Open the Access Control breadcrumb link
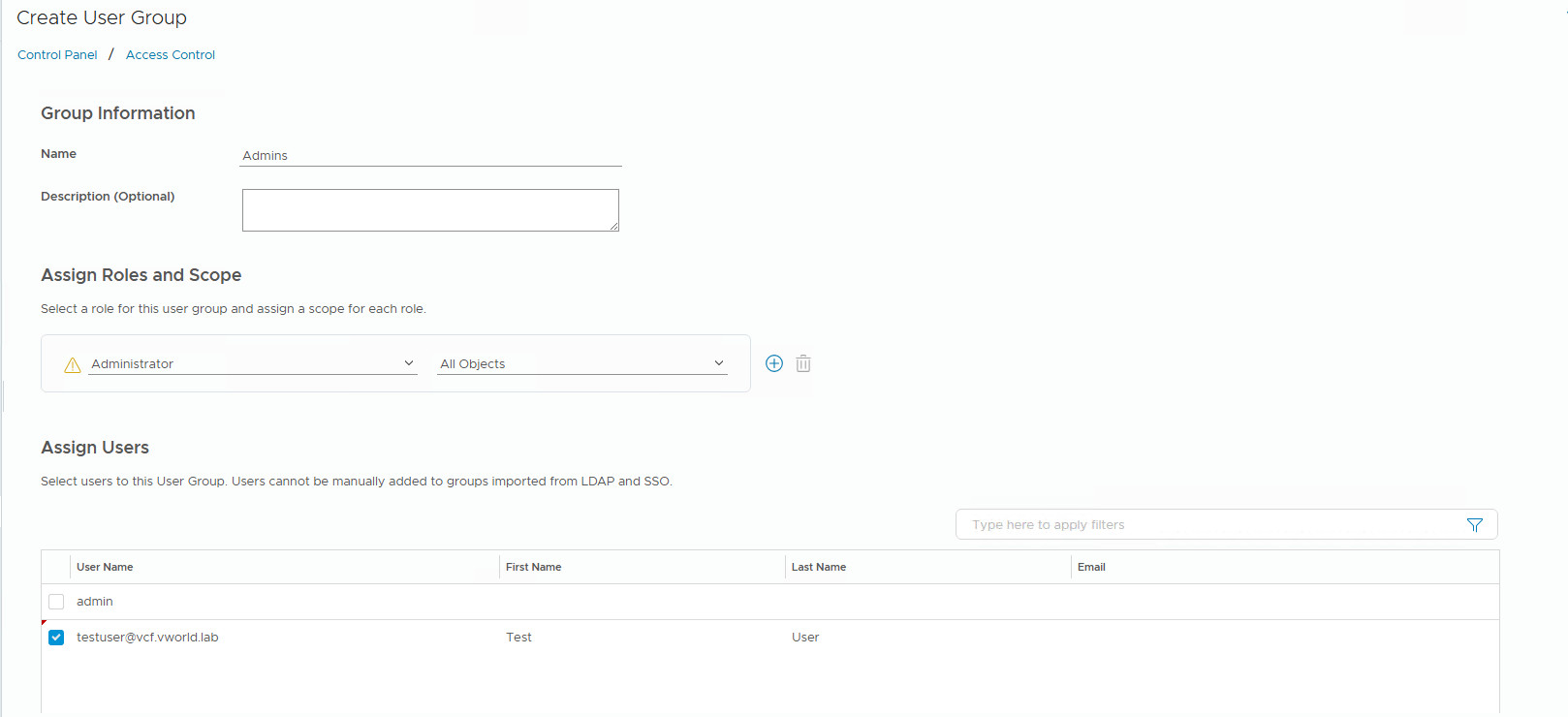This screenshot has height=717, width=1568. click(x=171, y=55)
